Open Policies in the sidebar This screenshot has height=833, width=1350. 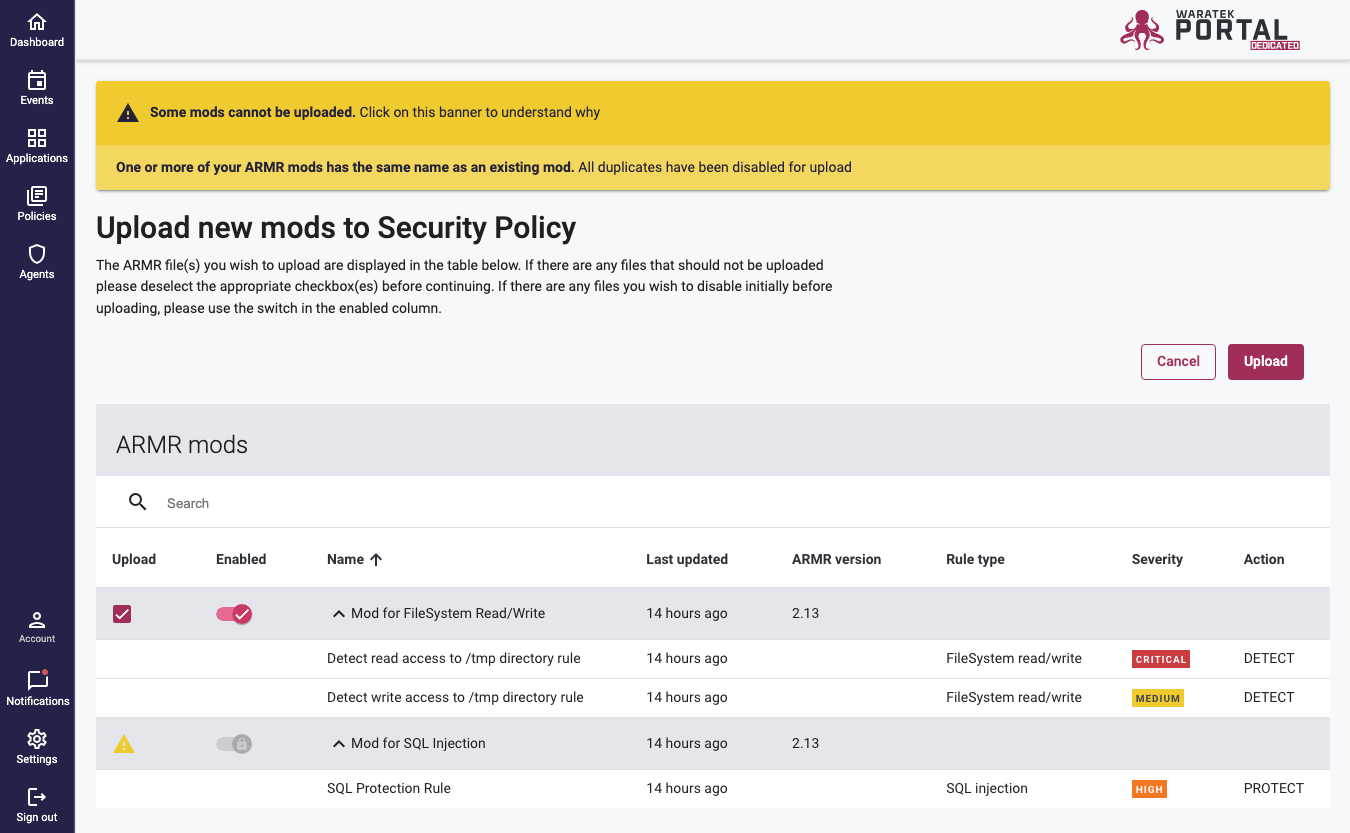click(x=37, y=203)
